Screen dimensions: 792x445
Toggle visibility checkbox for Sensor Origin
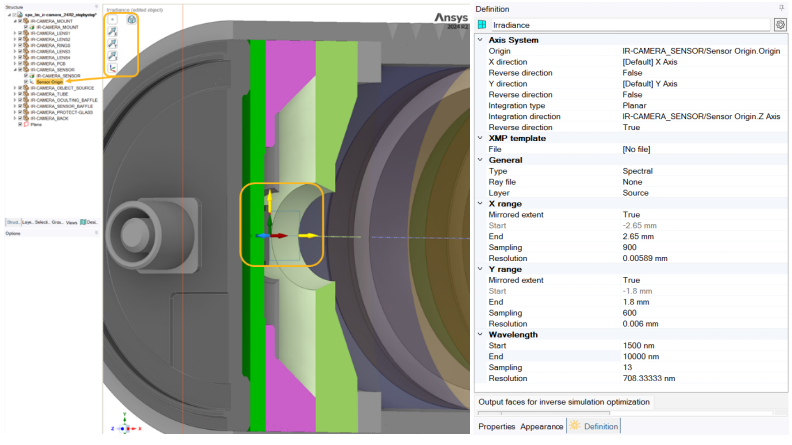26,82
